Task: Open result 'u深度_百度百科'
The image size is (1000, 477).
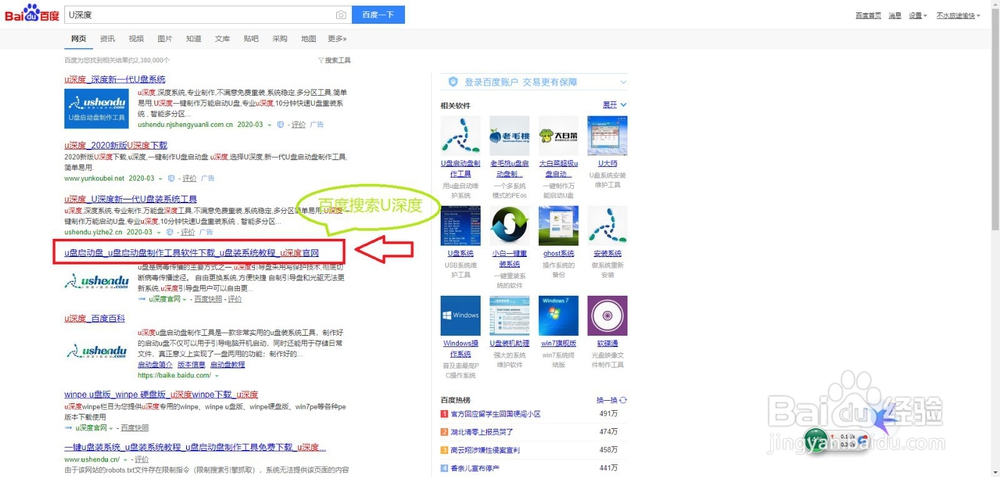Action: (94, 318)
